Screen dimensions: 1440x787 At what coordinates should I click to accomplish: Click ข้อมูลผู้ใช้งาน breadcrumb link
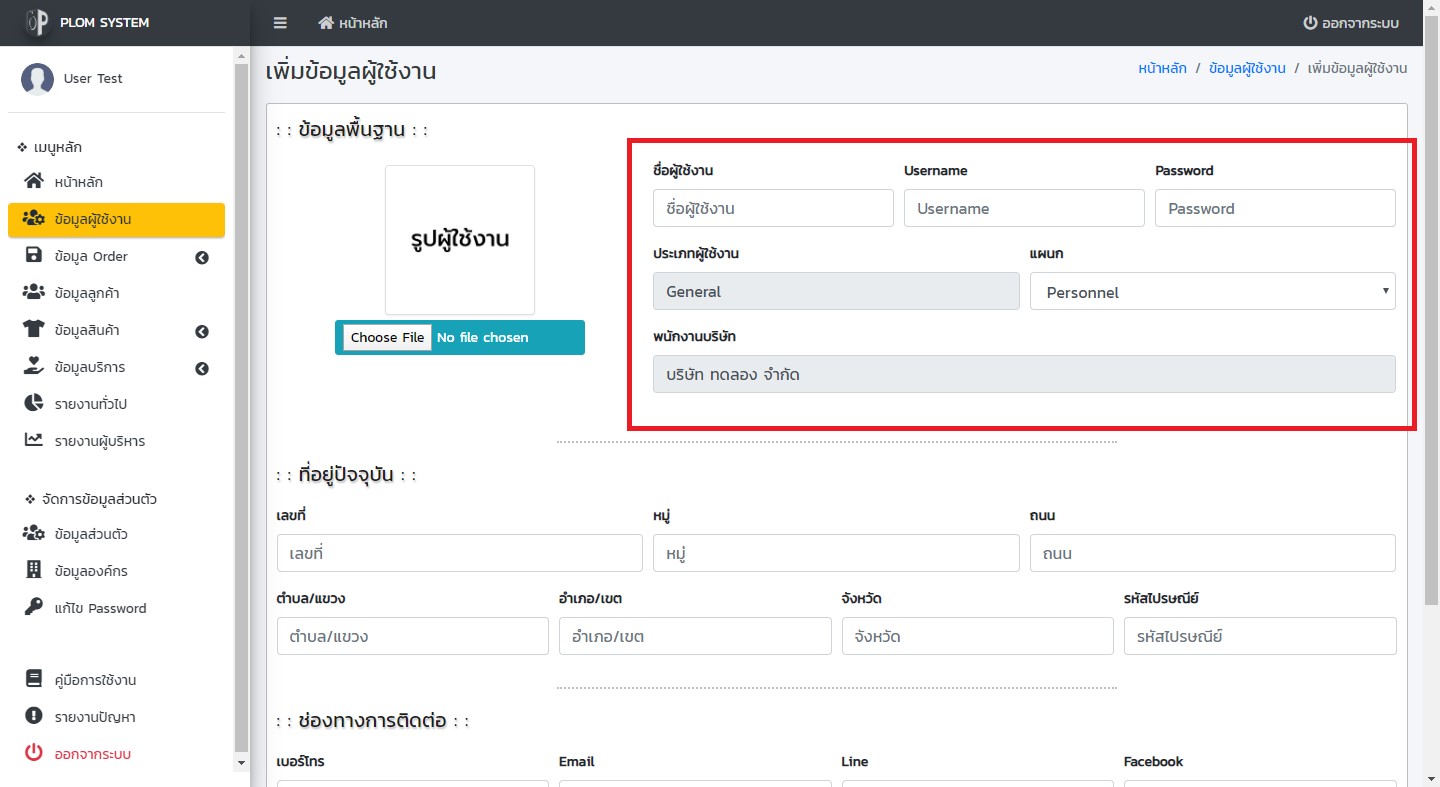[x=1246, y=69]
